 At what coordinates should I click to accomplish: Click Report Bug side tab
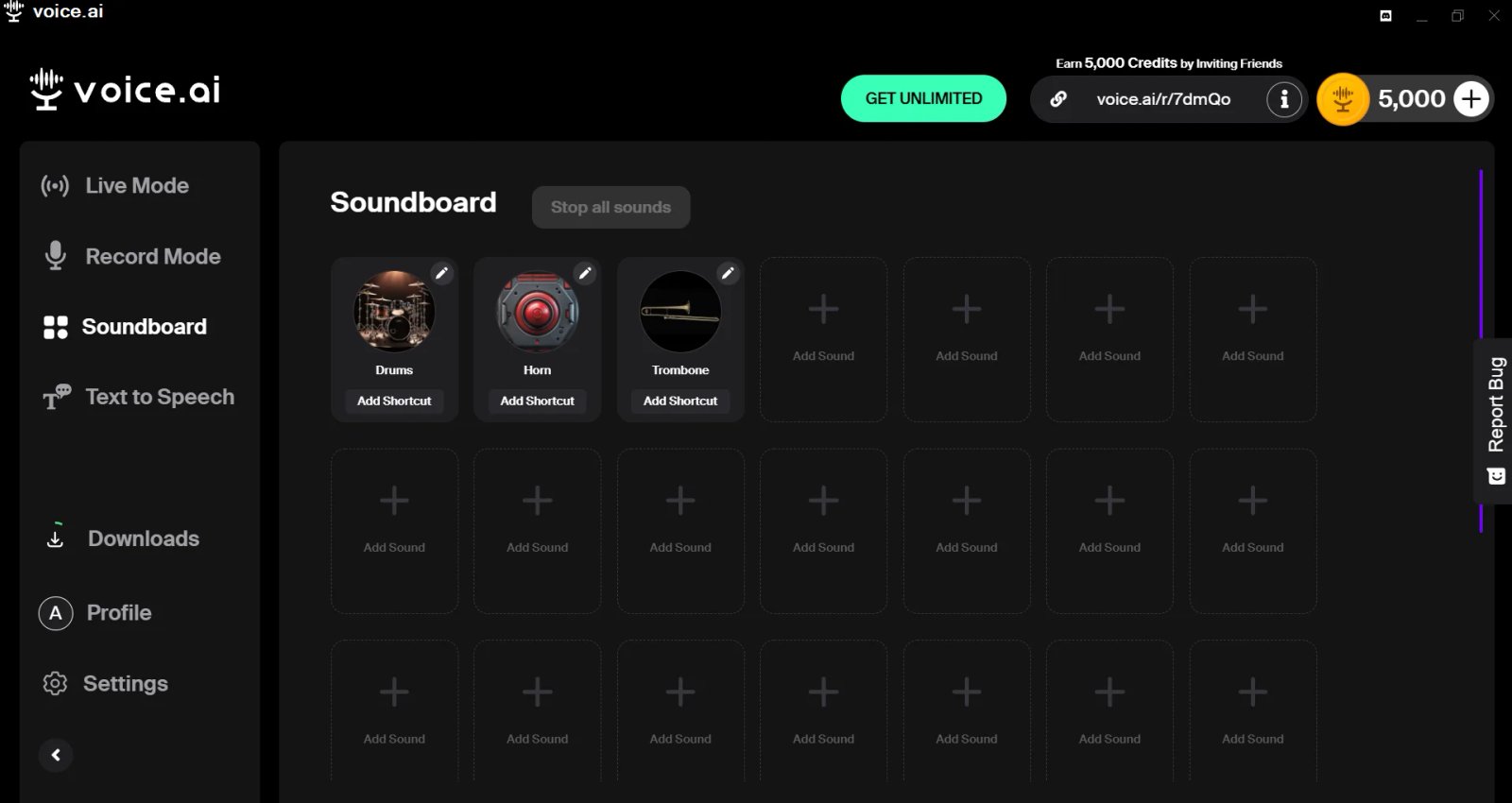1495,420
